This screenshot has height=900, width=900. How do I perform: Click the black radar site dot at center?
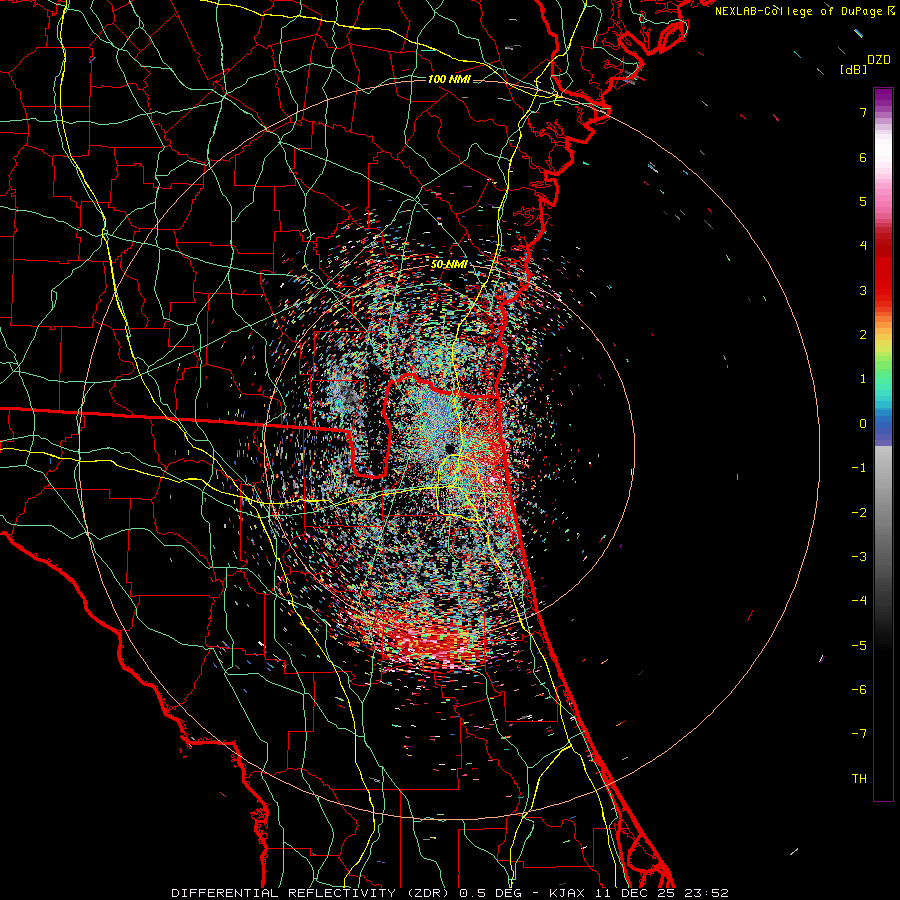(450, 448)
